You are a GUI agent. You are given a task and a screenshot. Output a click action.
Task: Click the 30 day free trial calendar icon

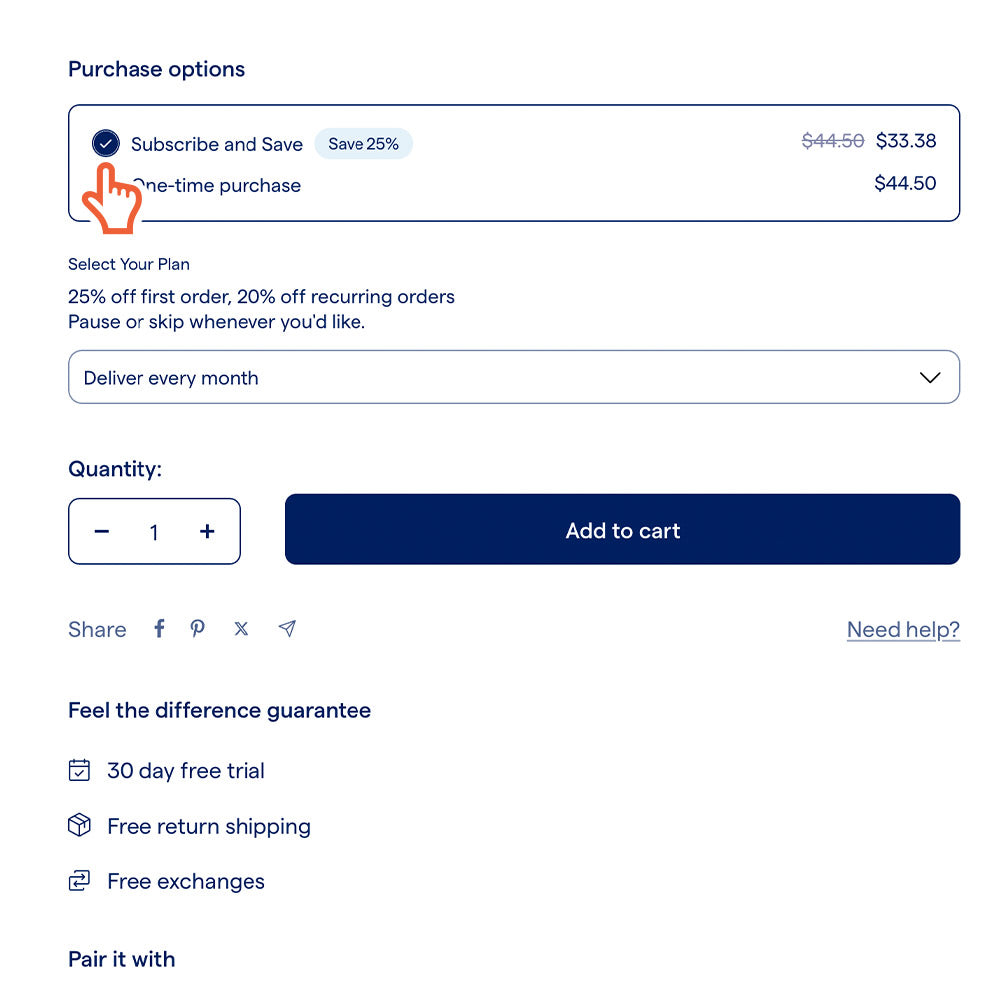click(79, 770)
